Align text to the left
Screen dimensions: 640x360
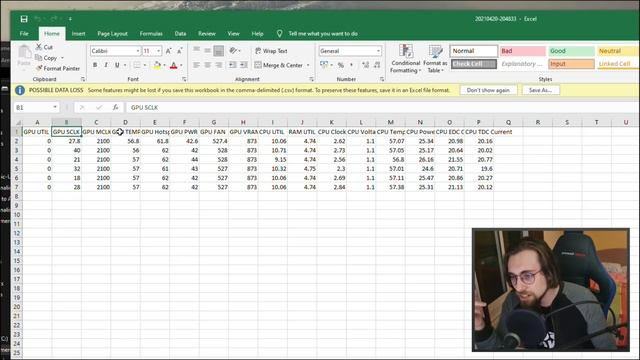click(196, 65)
